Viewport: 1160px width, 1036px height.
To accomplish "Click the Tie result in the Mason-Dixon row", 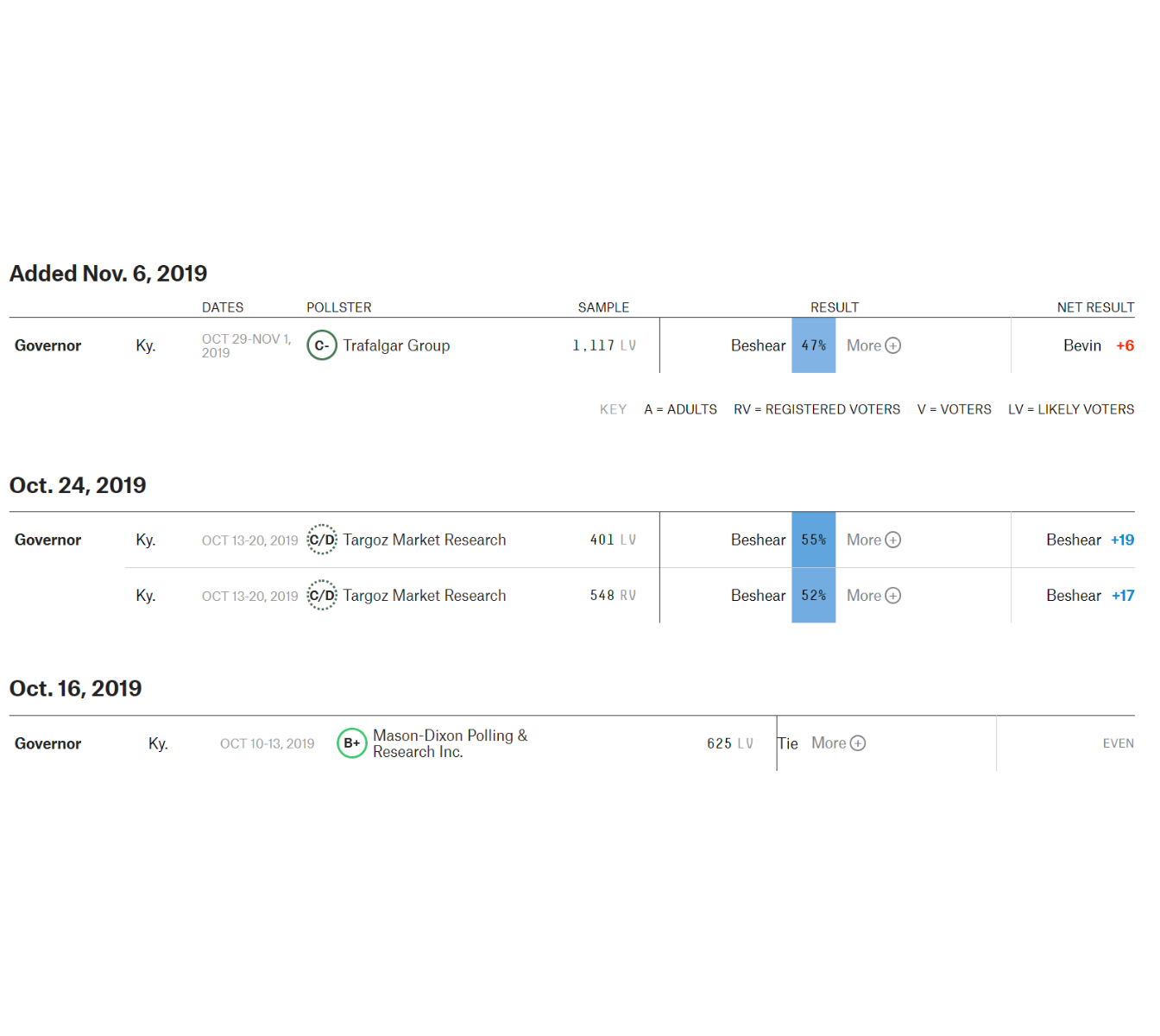I will (788, 743).
